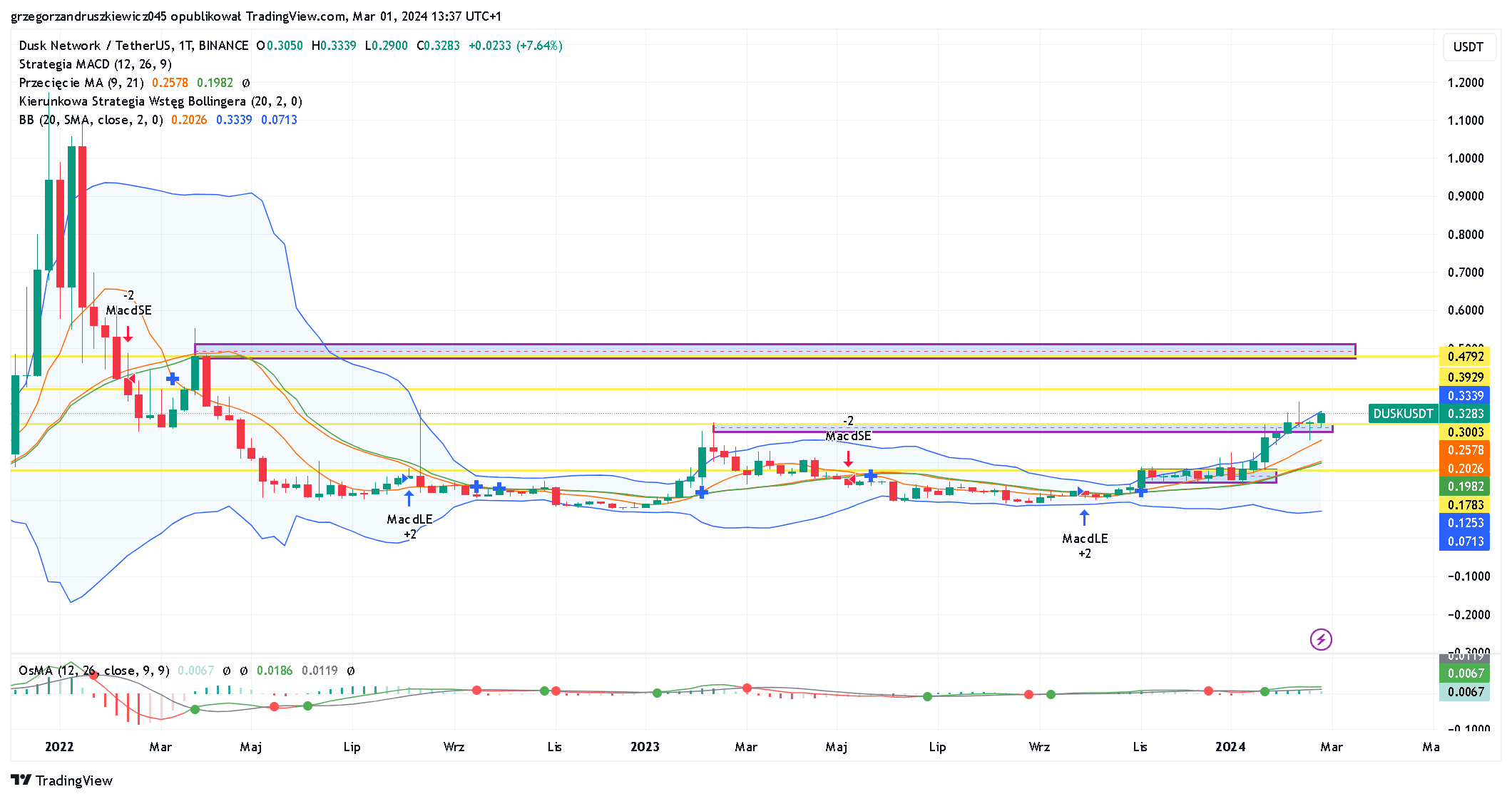Screen dimensions: 1512x799
Task: Click the lightning bolt quick-trade icon
Action: tap(1322, 639)
